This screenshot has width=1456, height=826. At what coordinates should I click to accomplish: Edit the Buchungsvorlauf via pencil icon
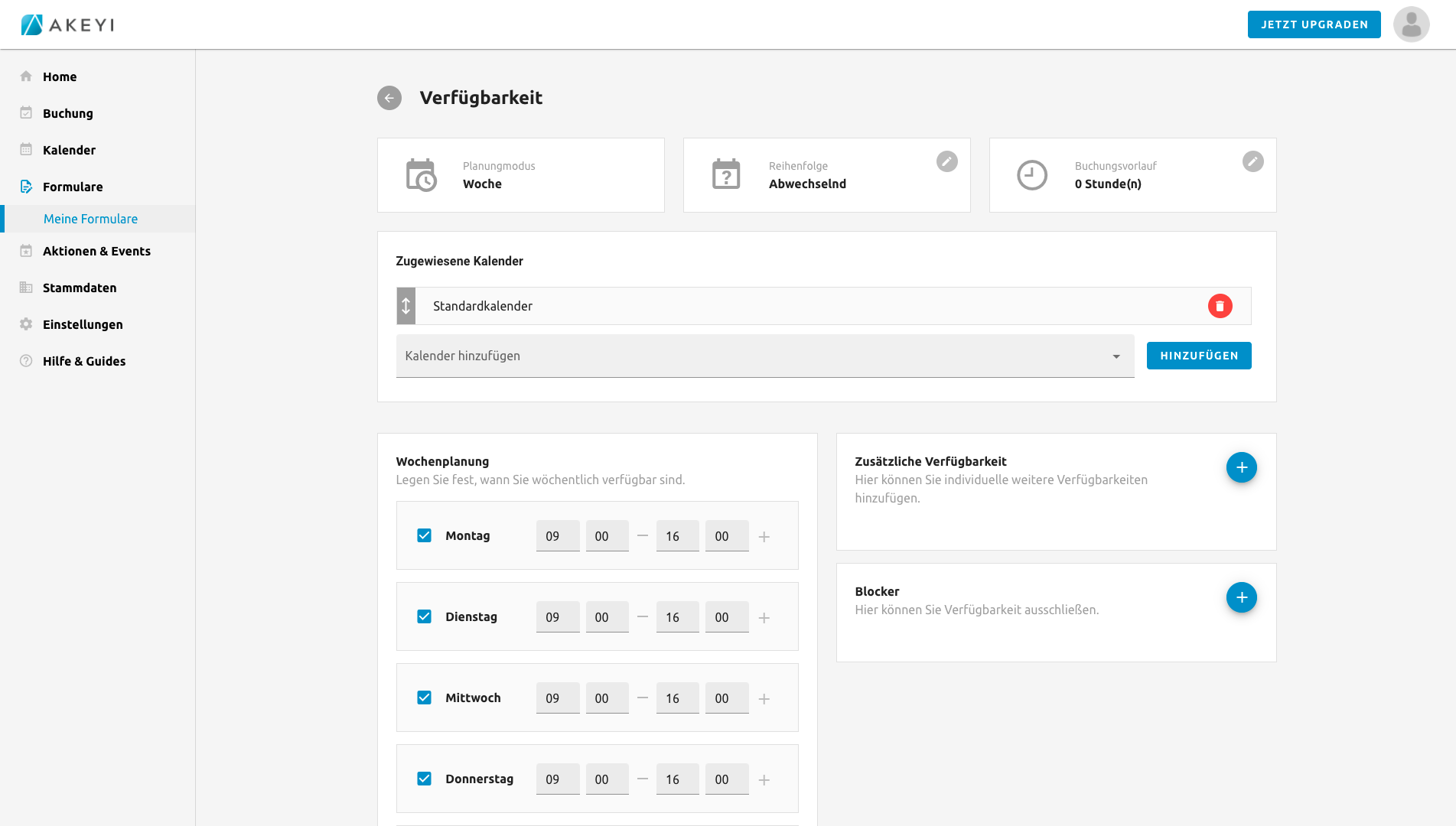[1252, 161]
